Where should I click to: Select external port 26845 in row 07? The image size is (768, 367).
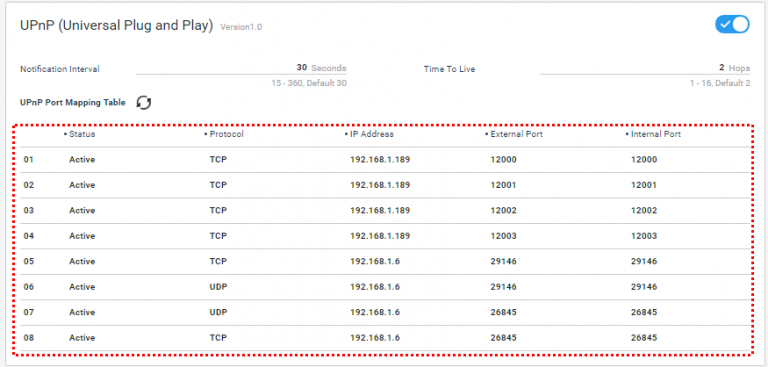[504, 313]
